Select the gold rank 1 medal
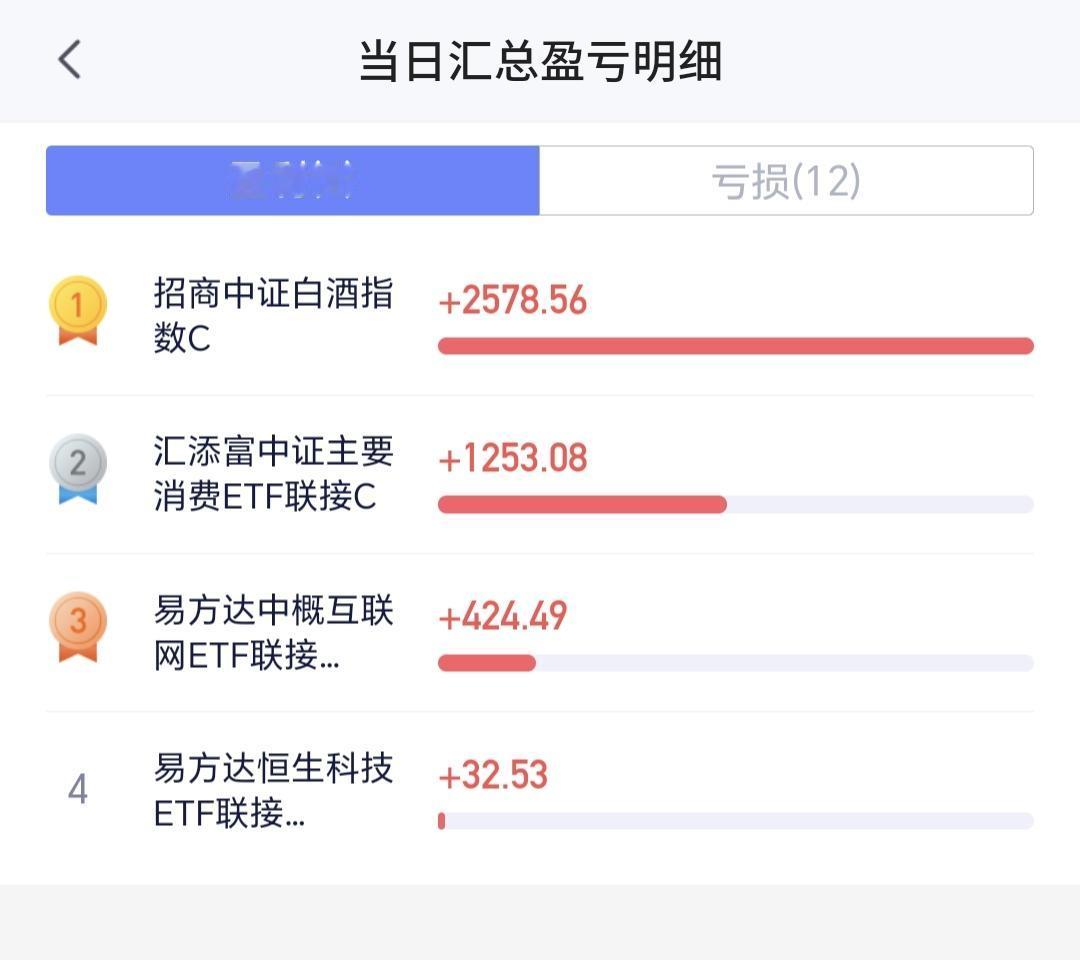1080x960 pixels. coord(78,310)
